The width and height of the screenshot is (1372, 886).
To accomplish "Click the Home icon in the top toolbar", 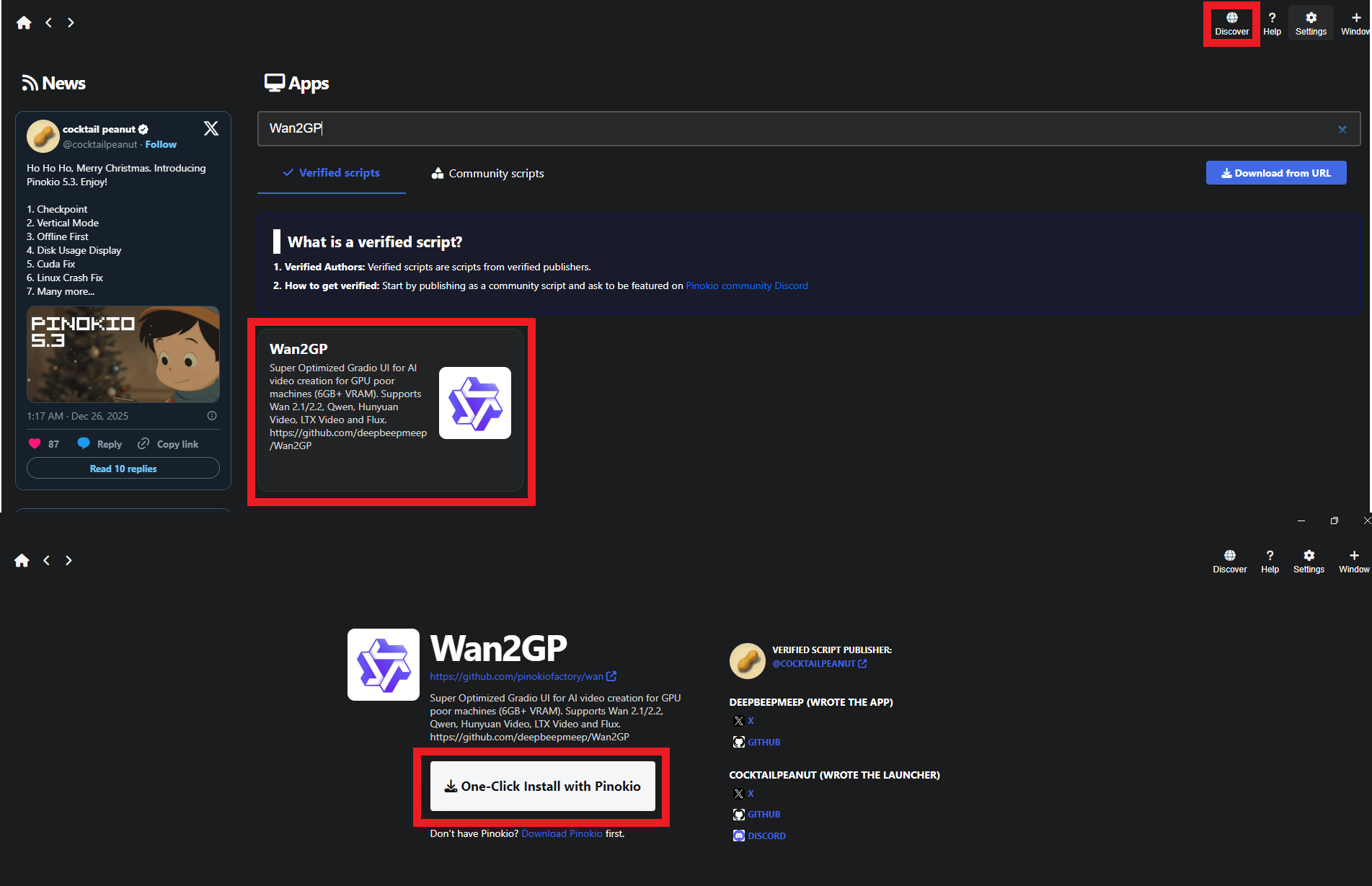I will 24,22.
